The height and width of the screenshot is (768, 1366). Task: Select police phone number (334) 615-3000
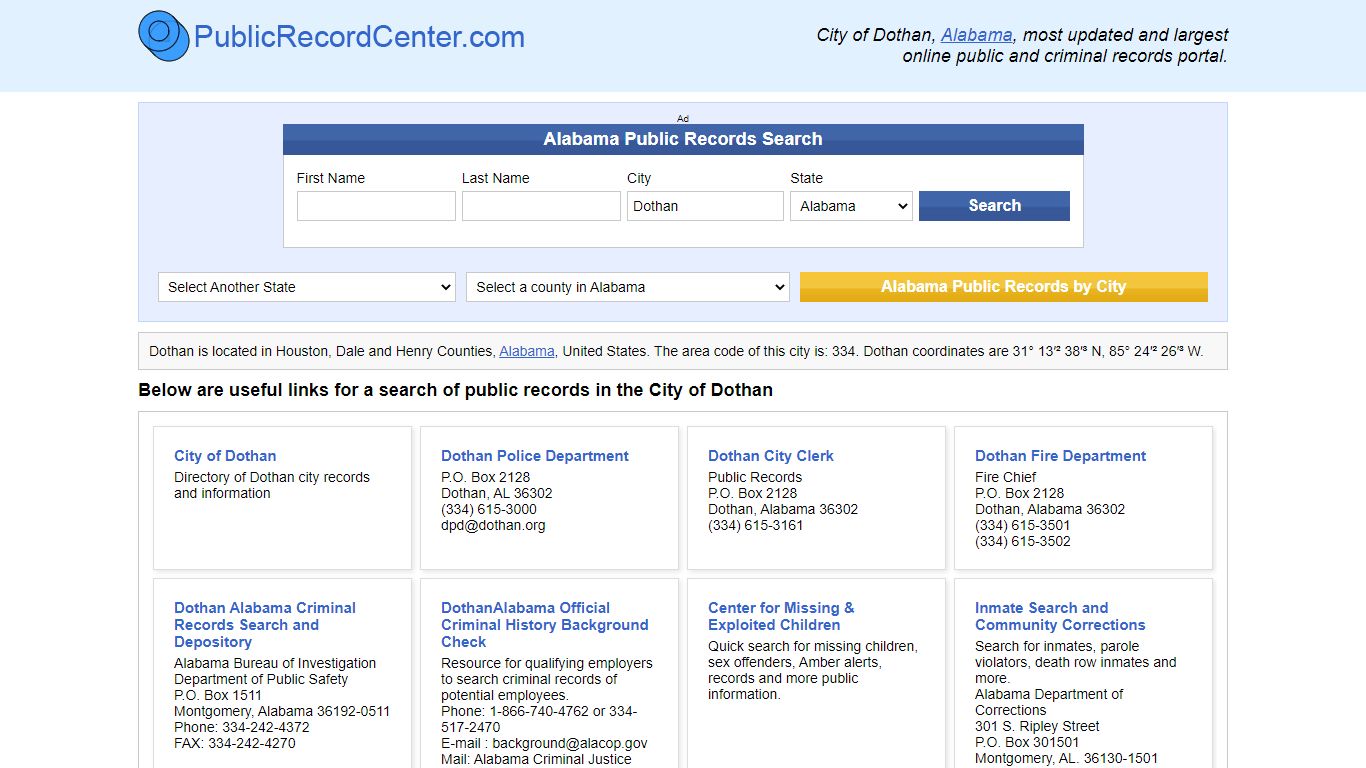tap(488, 509)
